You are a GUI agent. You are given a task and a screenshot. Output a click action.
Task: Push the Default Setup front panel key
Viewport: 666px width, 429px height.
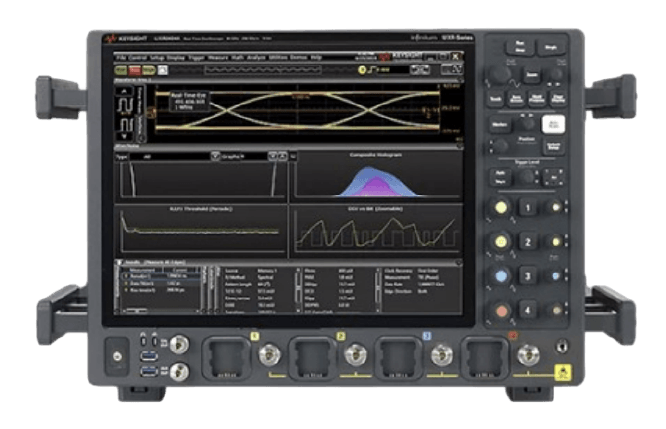pos(553,147)
